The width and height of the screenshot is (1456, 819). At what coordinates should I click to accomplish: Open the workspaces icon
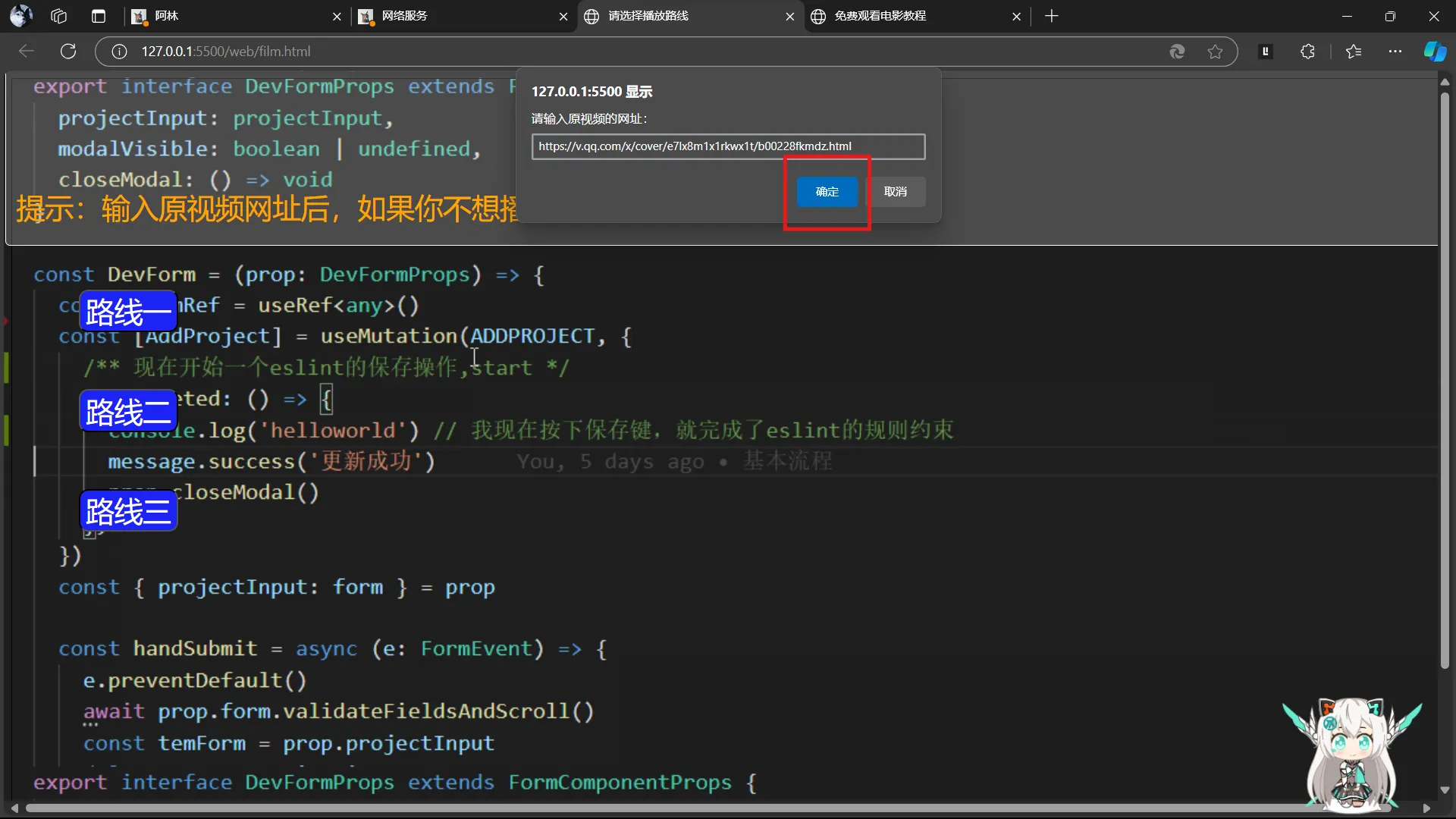pos(59,16)
